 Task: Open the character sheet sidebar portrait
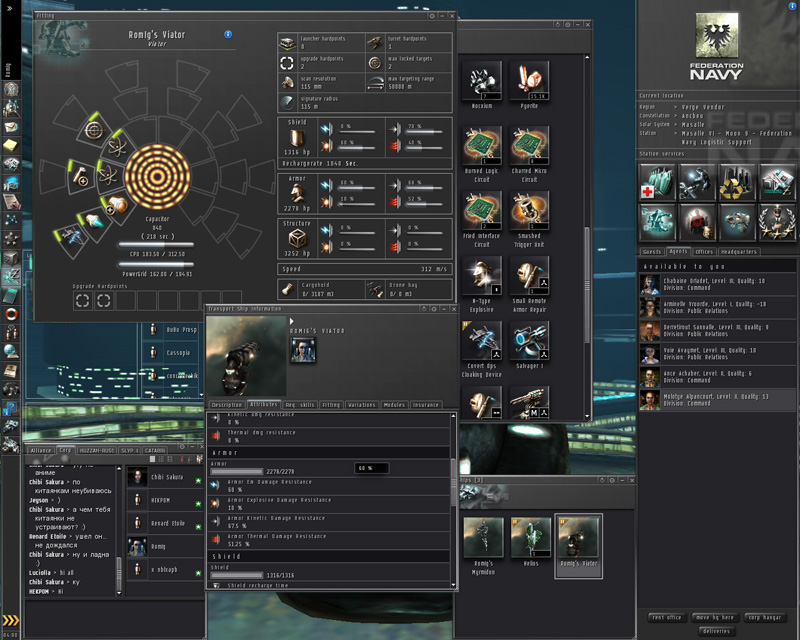coord(11,89)
